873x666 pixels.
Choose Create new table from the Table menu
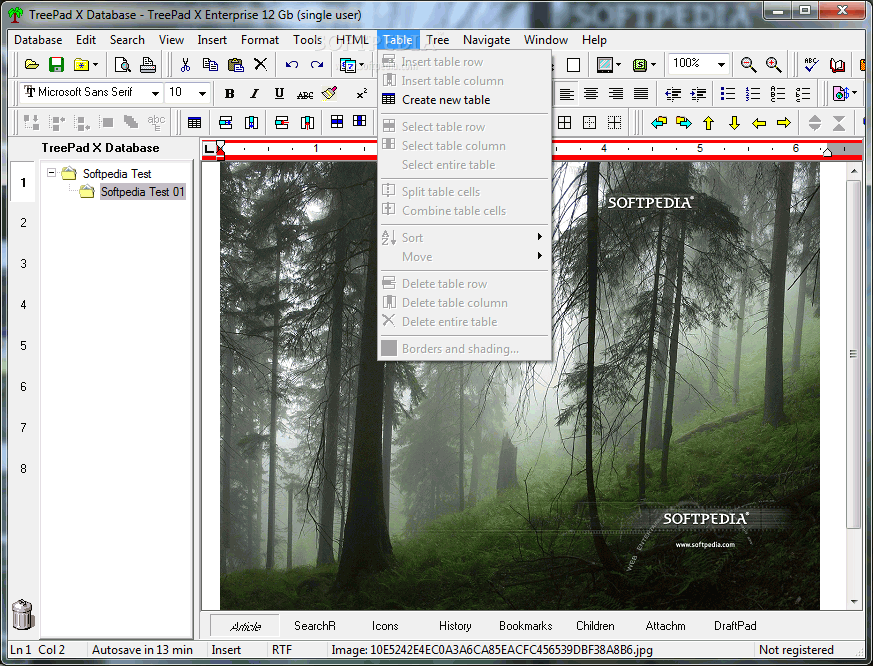click(446, 100)
